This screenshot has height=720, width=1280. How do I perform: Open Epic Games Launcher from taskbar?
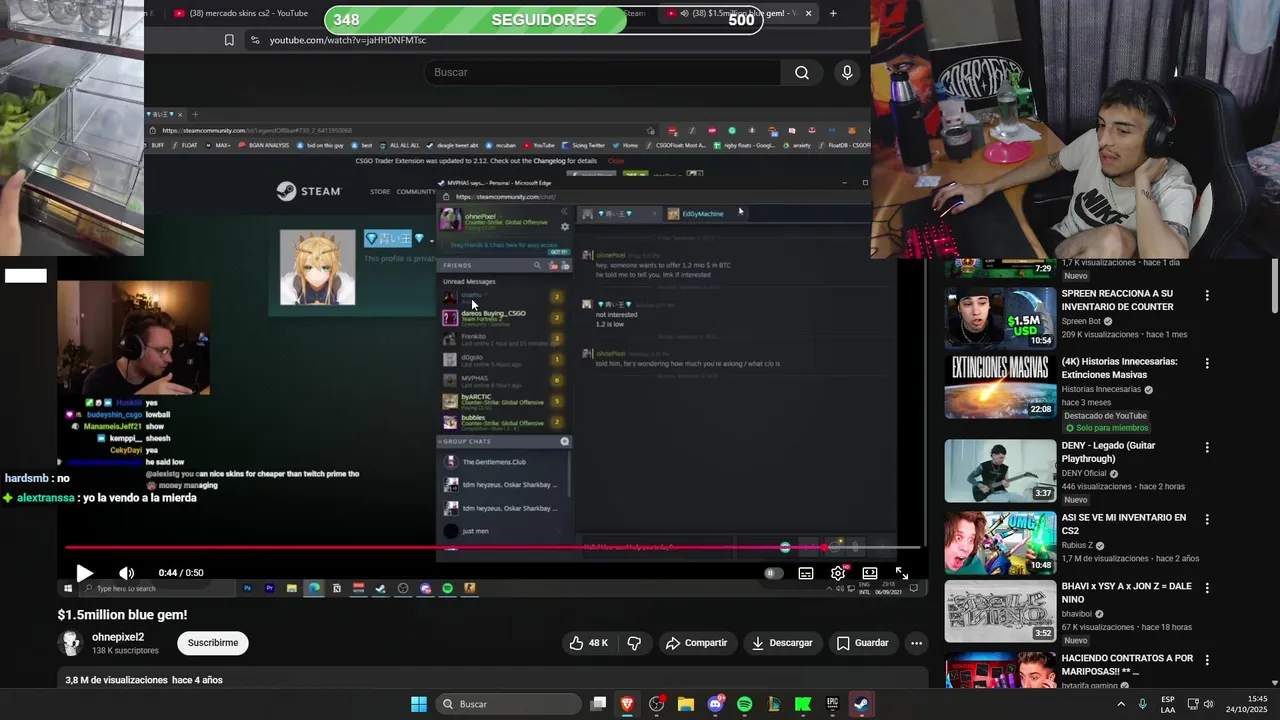[x=832, y=704]
